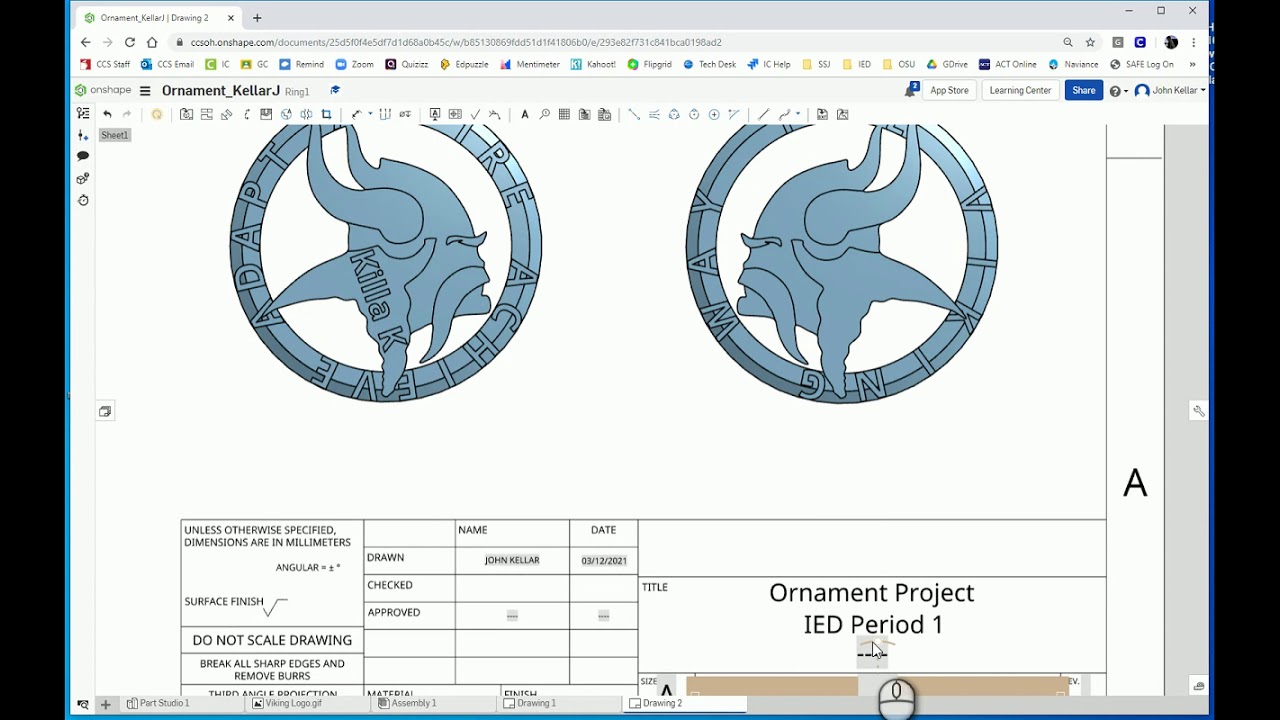Click the Undo arrow in the toolbar

point(107,114)
